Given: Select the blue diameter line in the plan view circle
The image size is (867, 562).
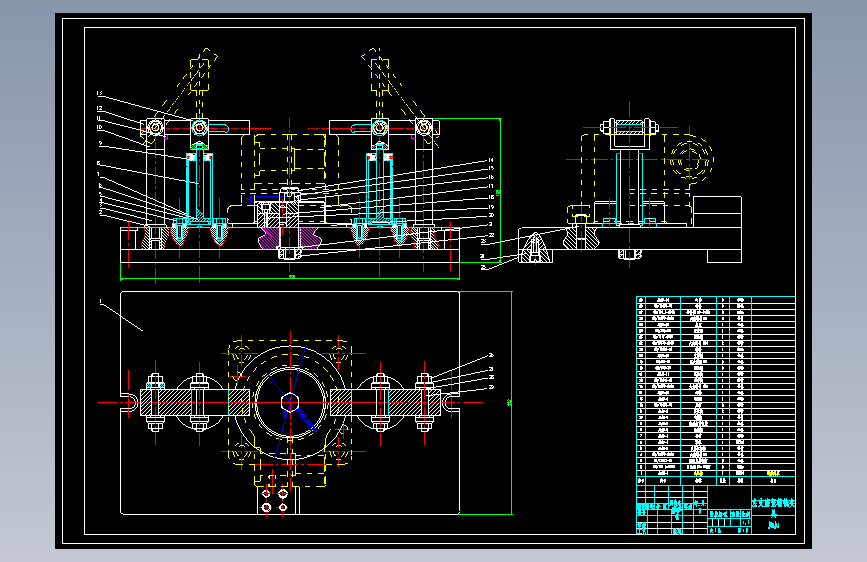Looking at the screenshot, I should 290,402.
